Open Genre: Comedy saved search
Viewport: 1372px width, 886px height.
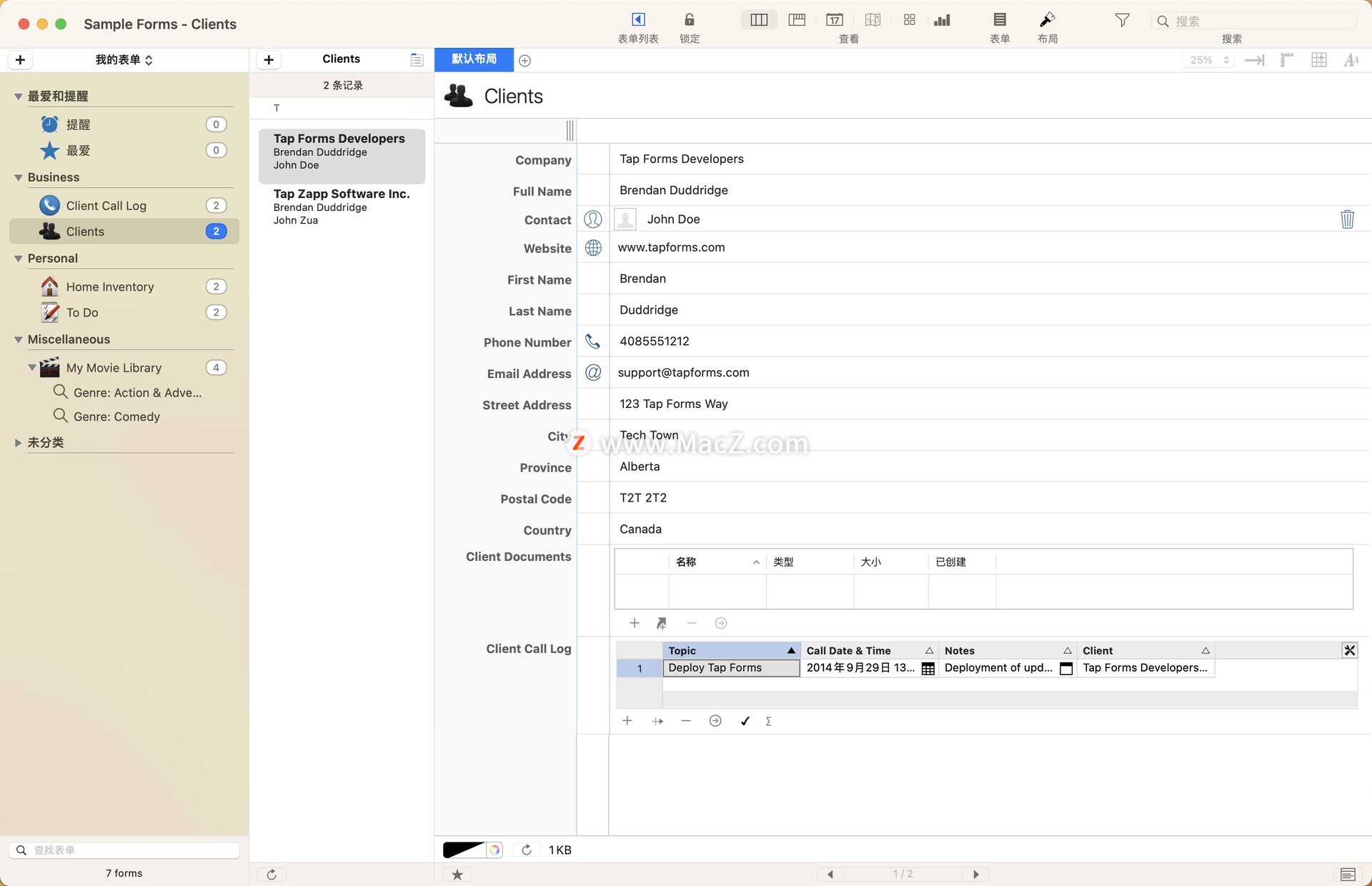pos(116,417)
